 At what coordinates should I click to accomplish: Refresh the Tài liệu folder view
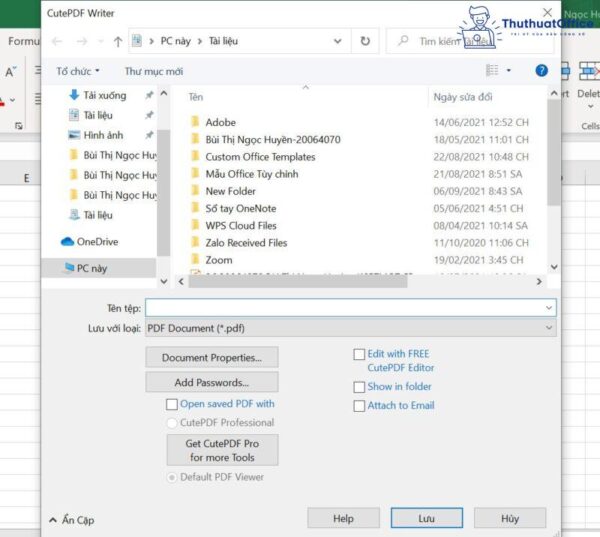(x=365, y=41)
